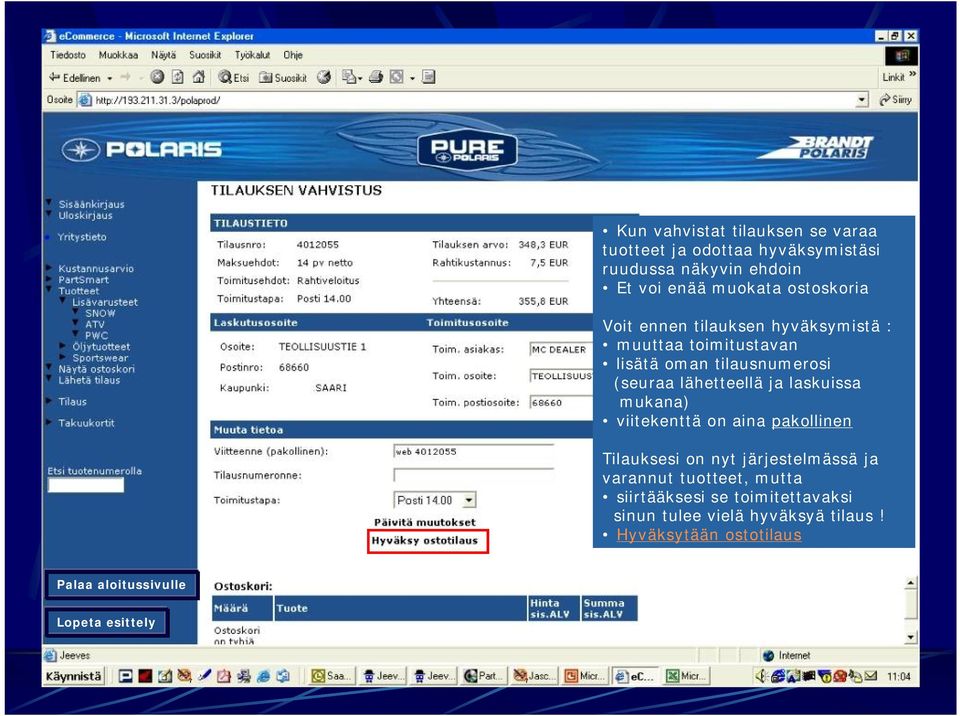This screenshot has width=960, height=716.
Task: Click the Stop loading toolbar icon
Action: [x=157, y=77]
